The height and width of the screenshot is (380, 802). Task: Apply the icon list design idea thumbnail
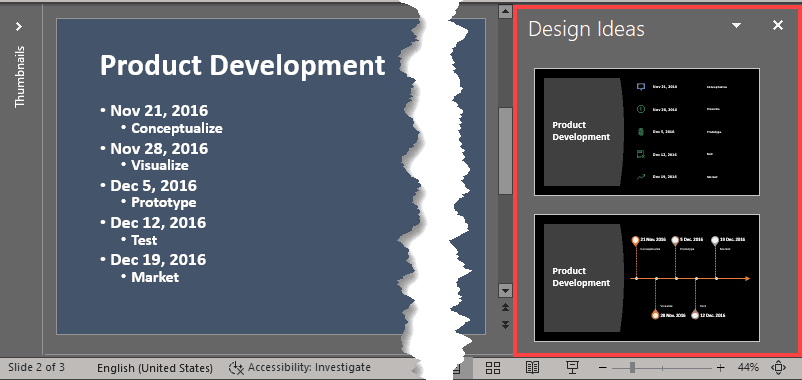tap(647, 132)
